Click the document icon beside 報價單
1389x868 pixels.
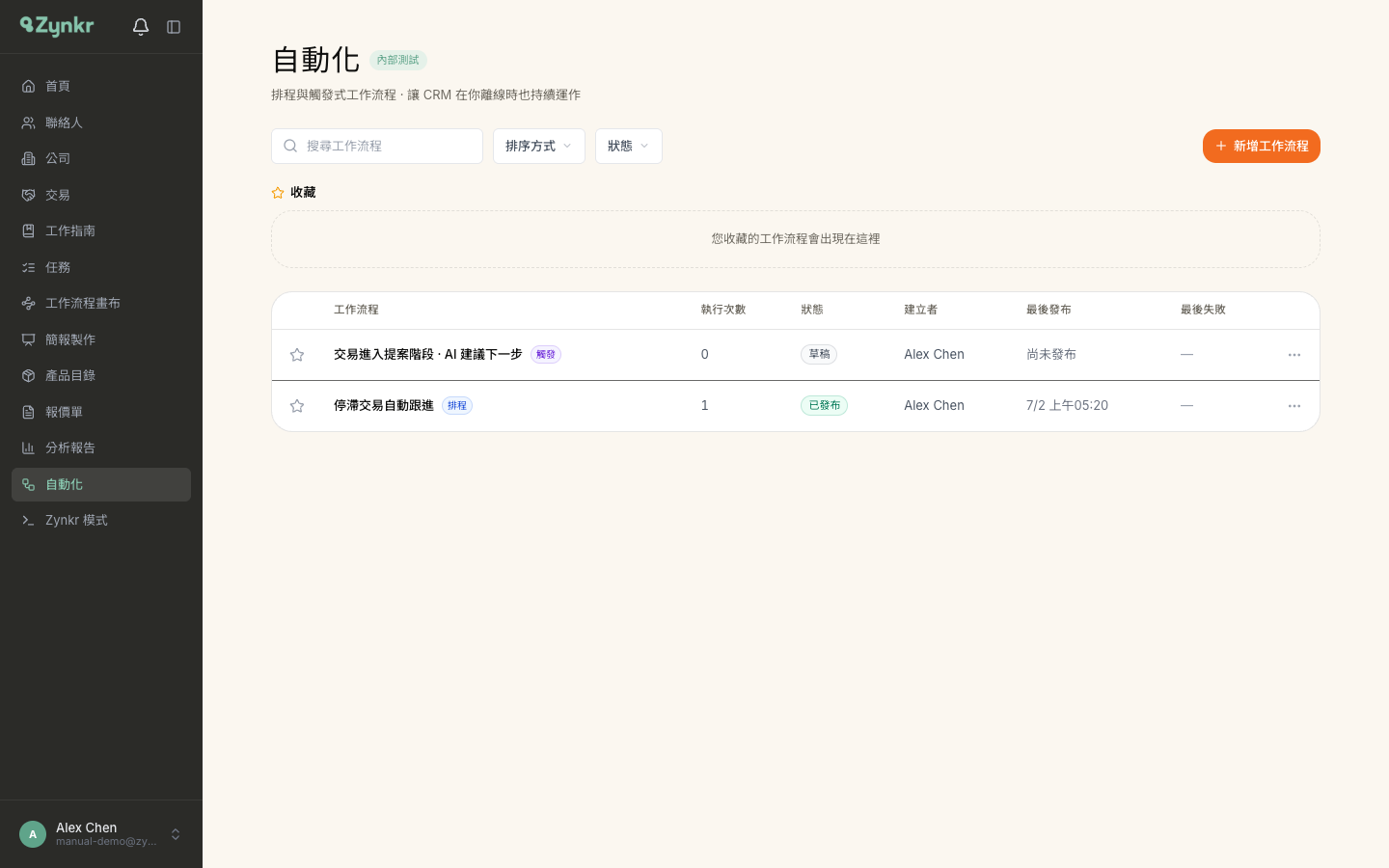28,412
